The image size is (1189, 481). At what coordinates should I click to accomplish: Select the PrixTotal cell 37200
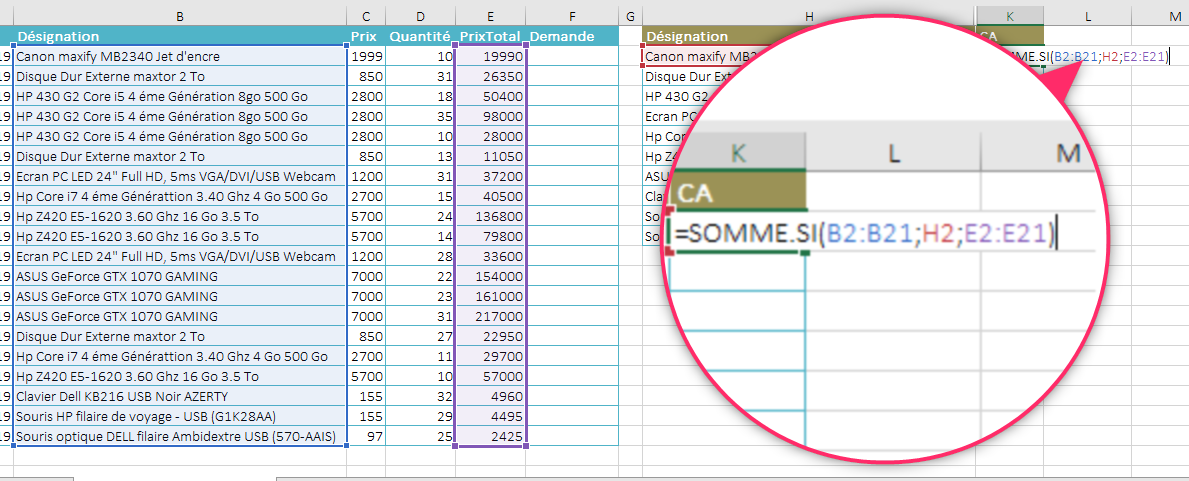pyautogui.click(x=491, y=176)
